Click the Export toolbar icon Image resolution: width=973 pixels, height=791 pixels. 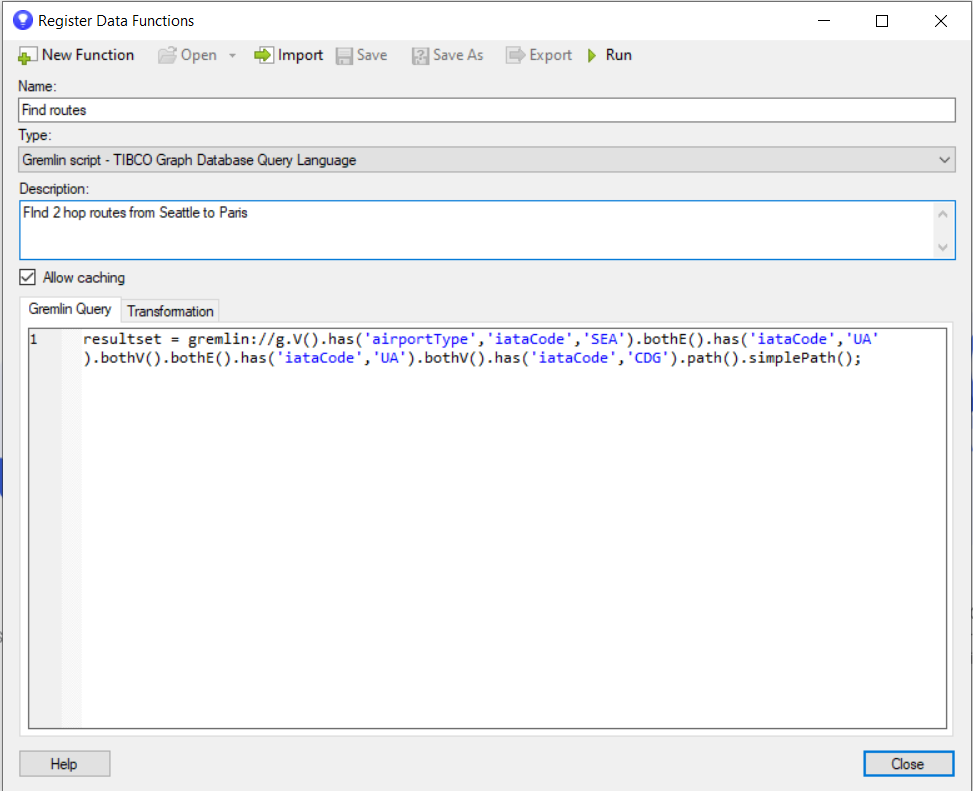(515, 56)
